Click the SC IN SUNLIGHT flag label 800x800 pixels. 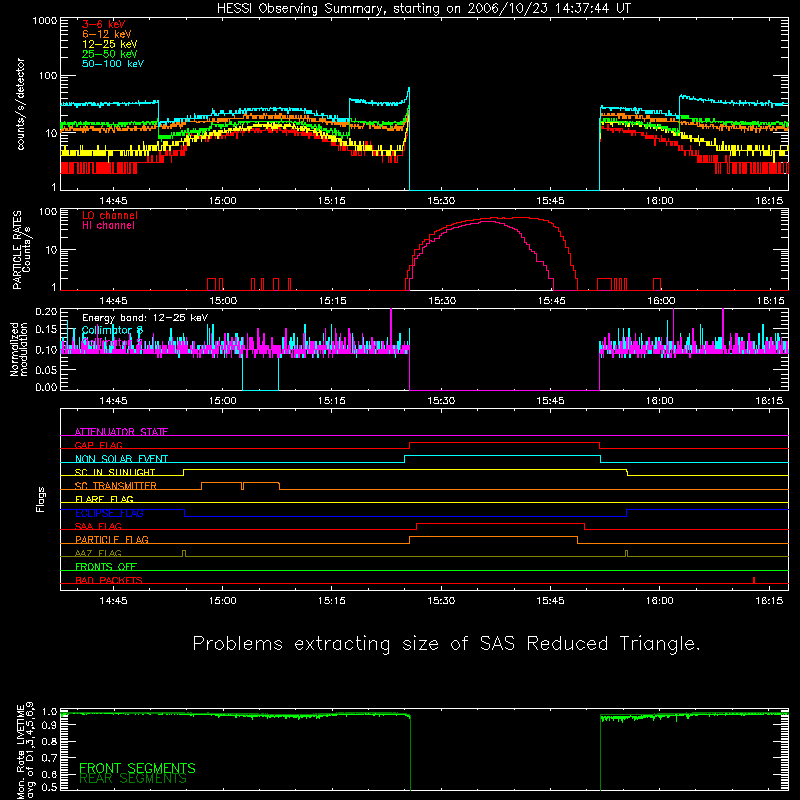coord(115,472)
